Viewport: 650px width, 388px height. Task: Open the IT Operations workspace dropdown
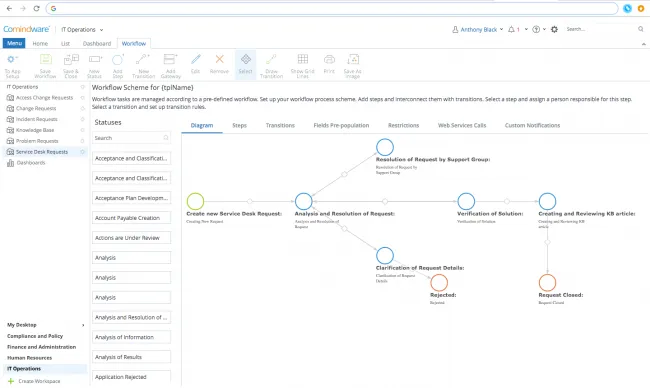82,29
